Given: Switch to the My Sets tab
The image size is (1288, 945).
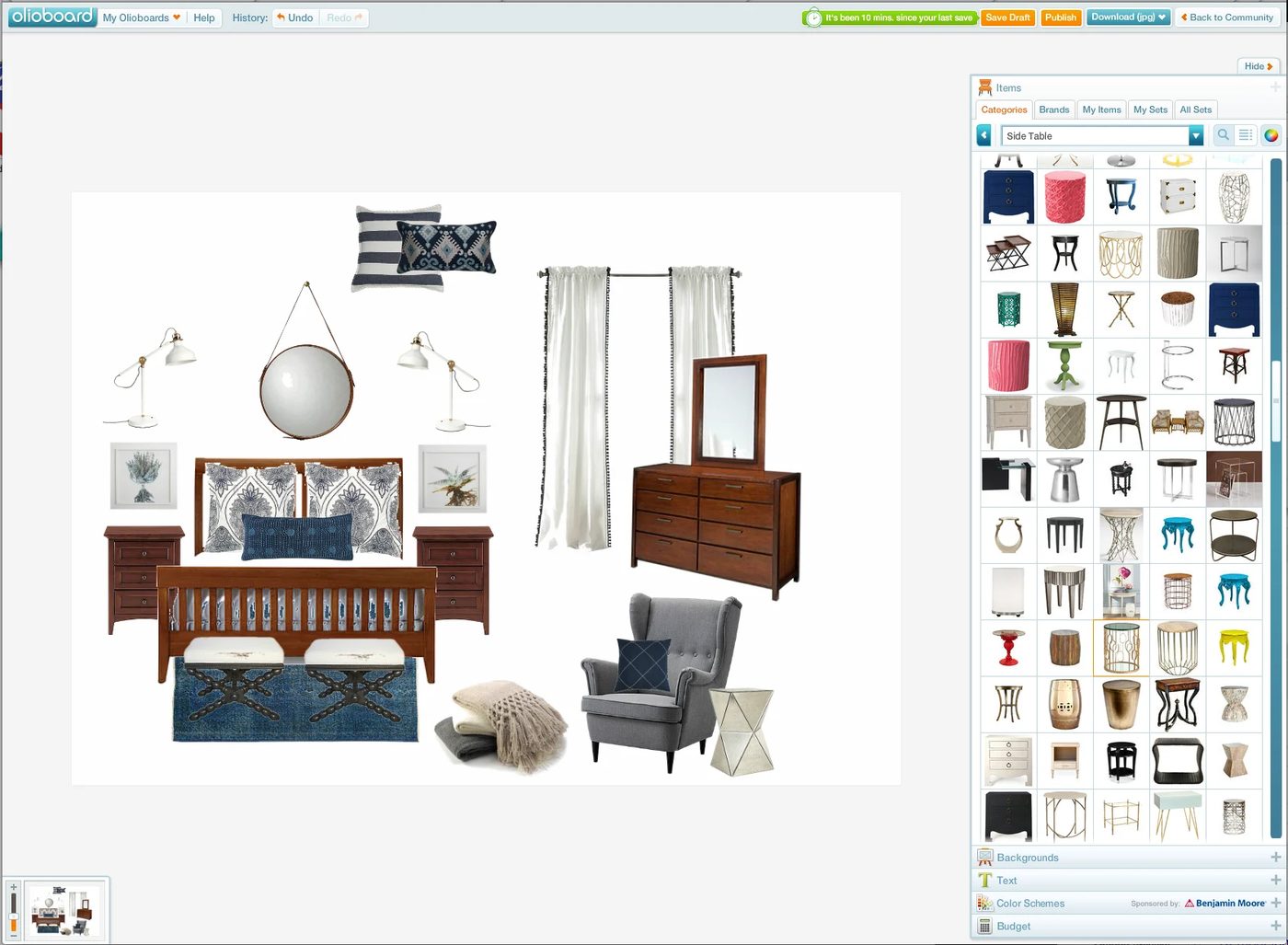Looking at the screenshot, I should 1150,109.
